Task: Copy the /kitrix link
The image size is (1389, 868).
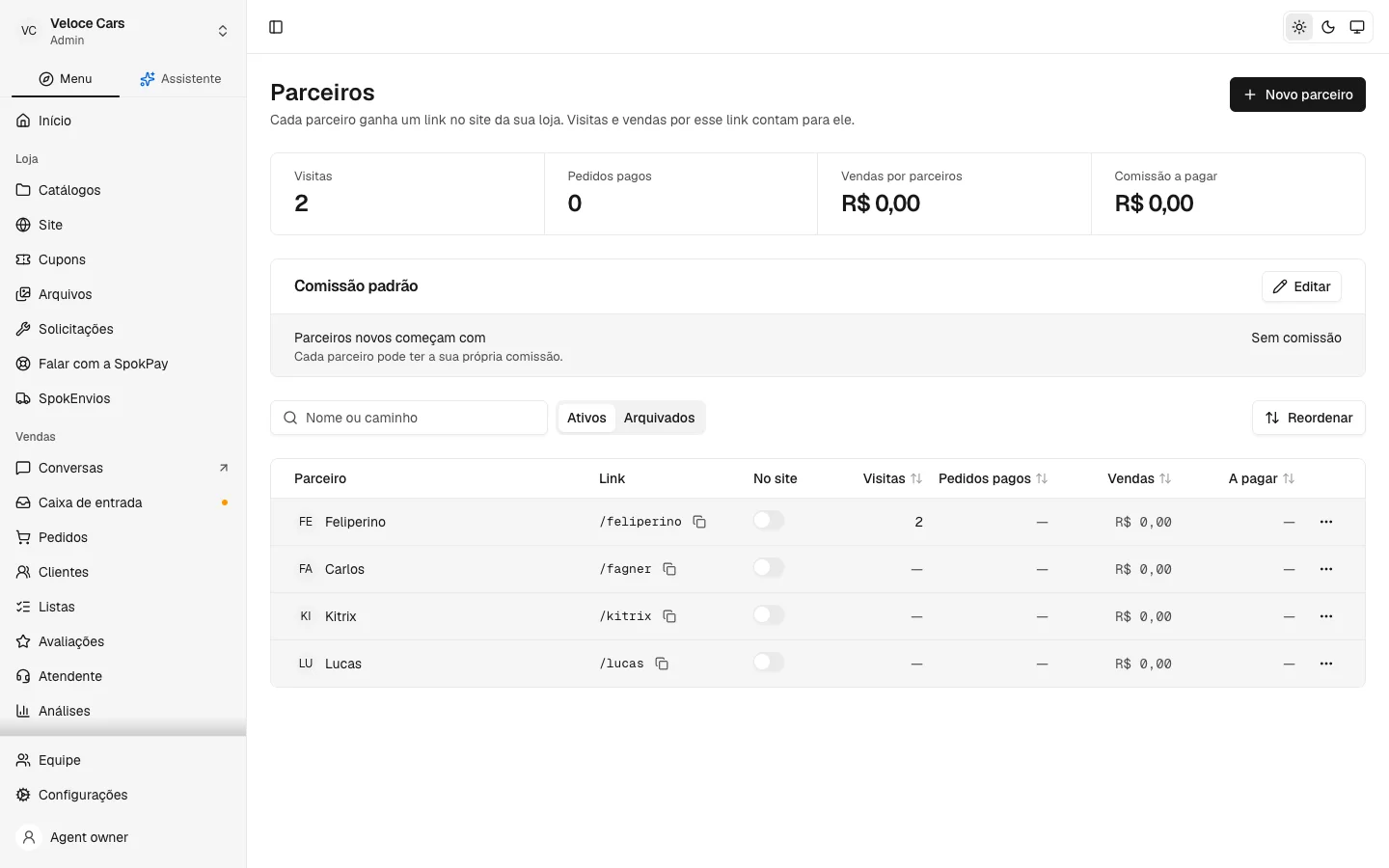Action: coord(669,616)
